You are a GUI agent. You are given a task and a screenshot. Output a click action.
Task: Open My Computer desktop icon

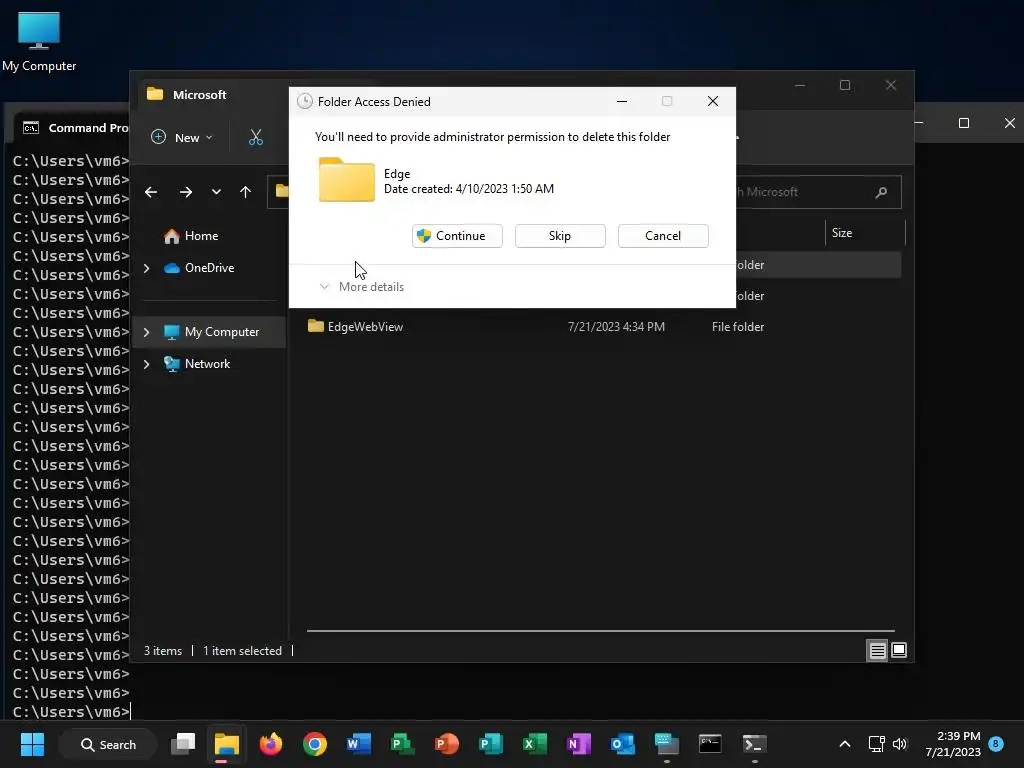pos(39,40)
